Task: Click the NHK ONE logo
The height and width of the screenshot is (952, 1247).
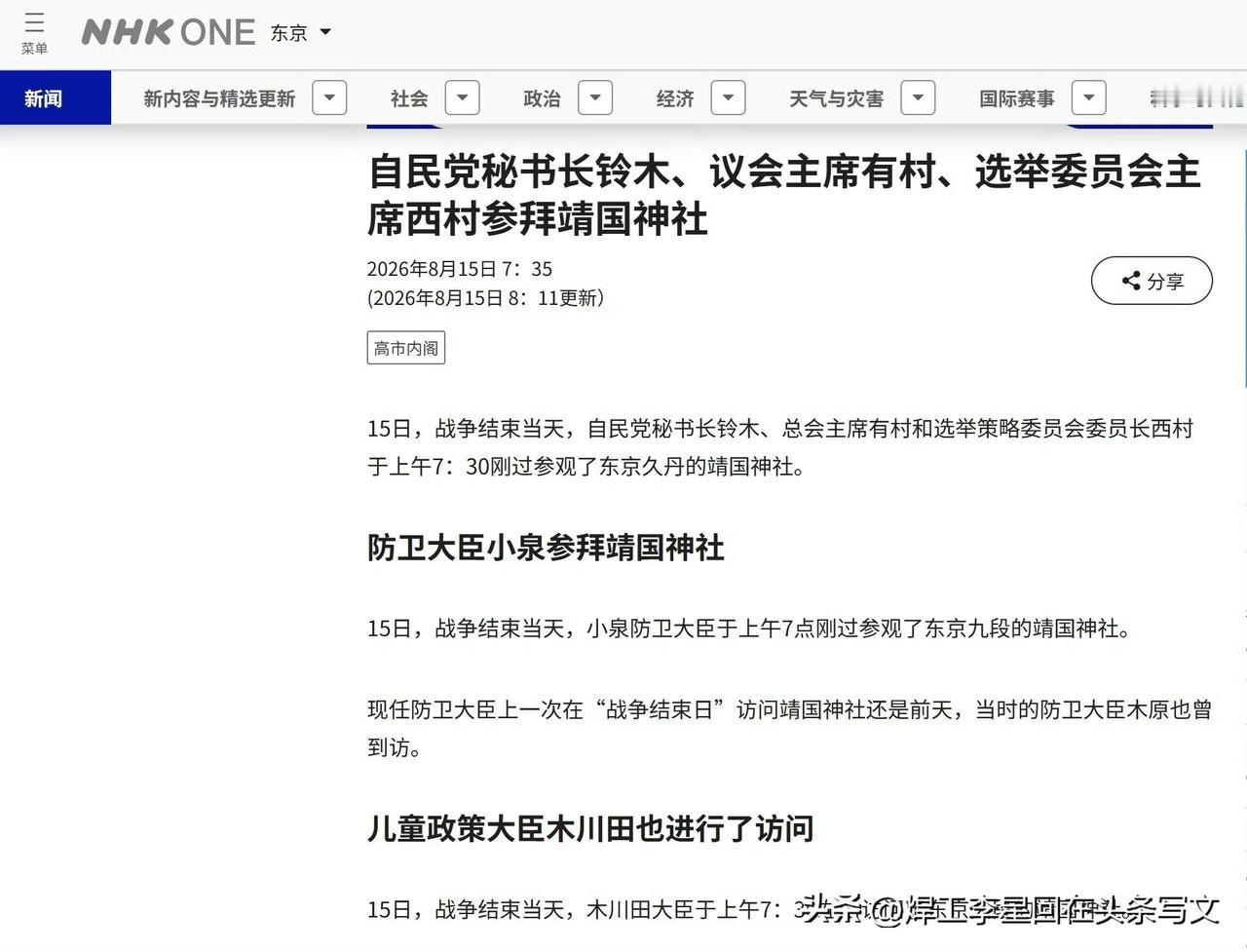Action: pyautogui.click(x=168, y=32)
